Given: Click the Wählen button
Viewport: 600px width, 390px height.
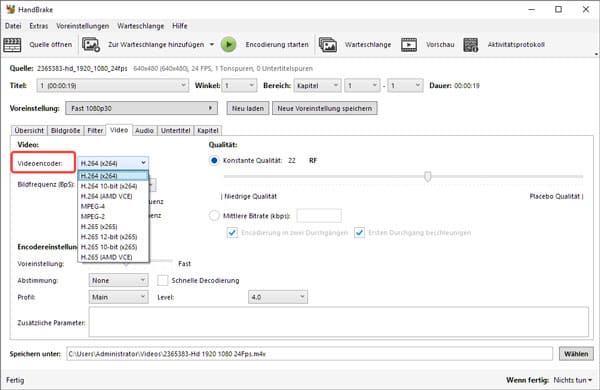Looking at the screenshot, I should coord(576,354).
